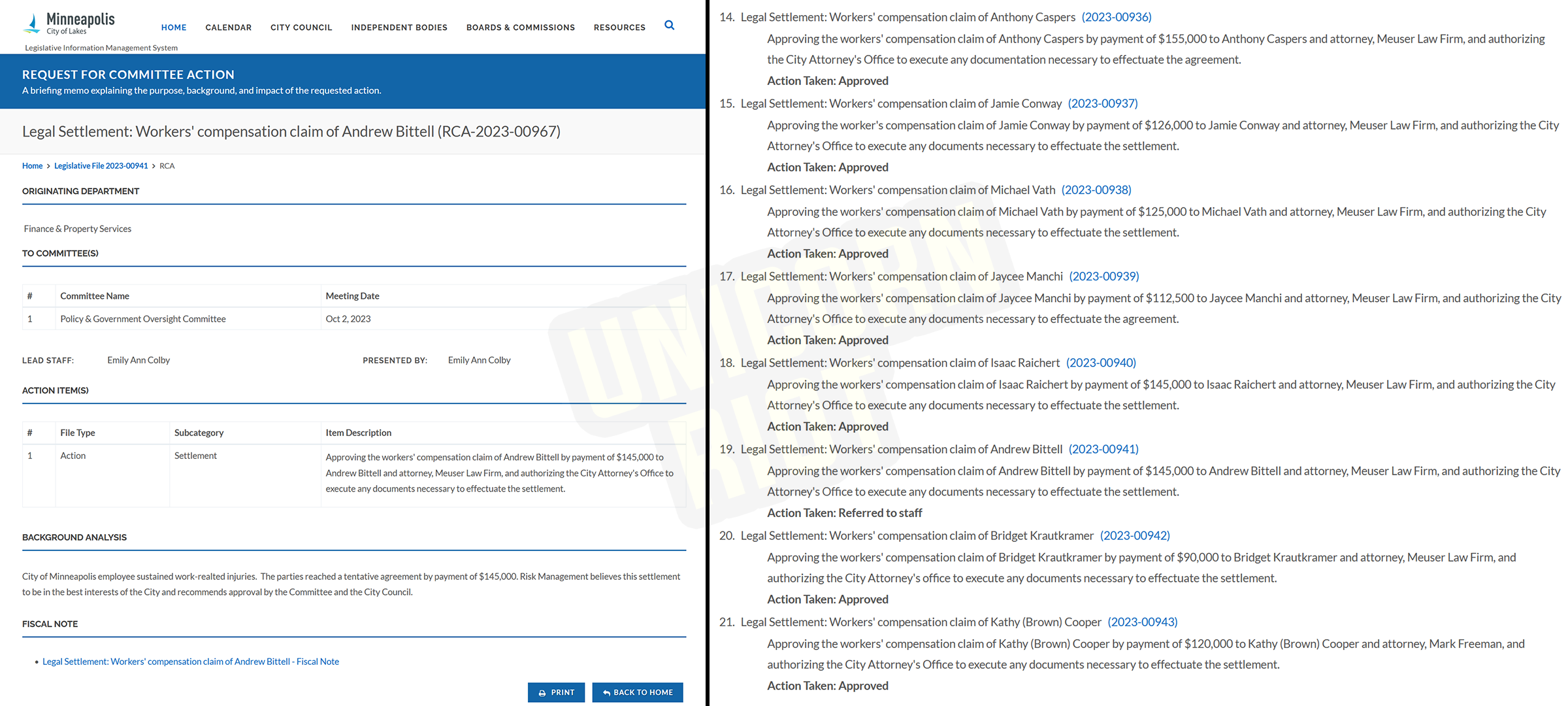The height and width of the screenshot is (706, 1568).
Task: Open Legislative File 2023-00941 breadcrumb
Action: 101,166
